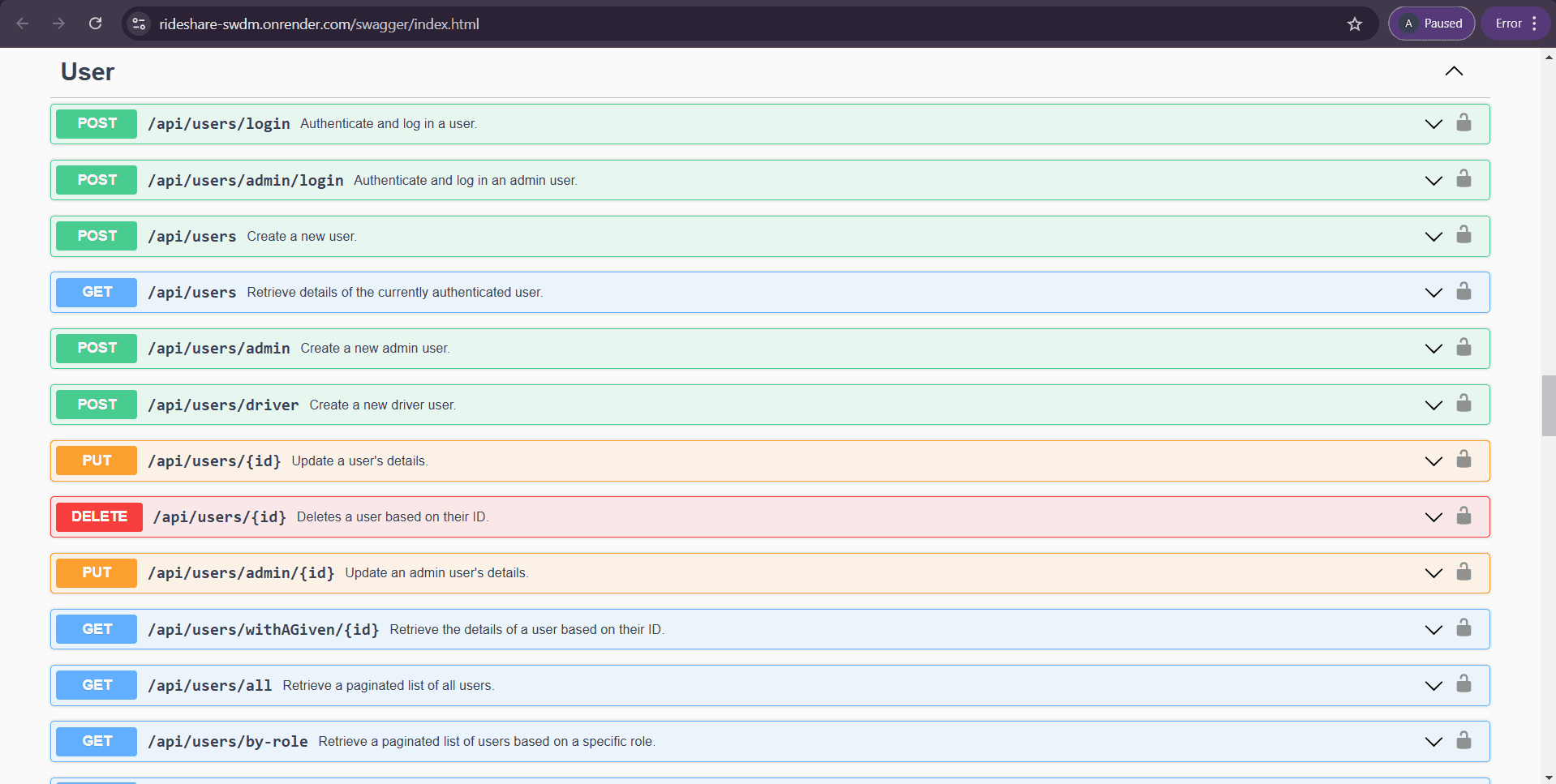Screen dimensions: 1556x784
Task: Expand DELETE /api/users/{id} chevron
Action: click(1433, 517)
